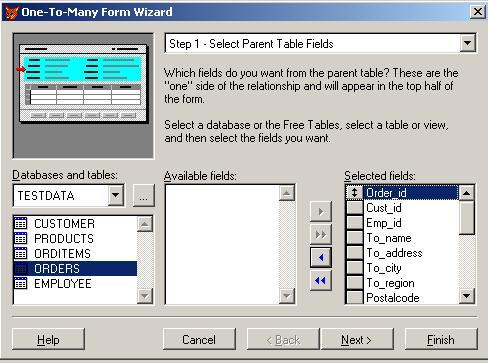This screenshot has height=363, width=488.
Task: Select the To_city field
Action: [x=411, y=268]
